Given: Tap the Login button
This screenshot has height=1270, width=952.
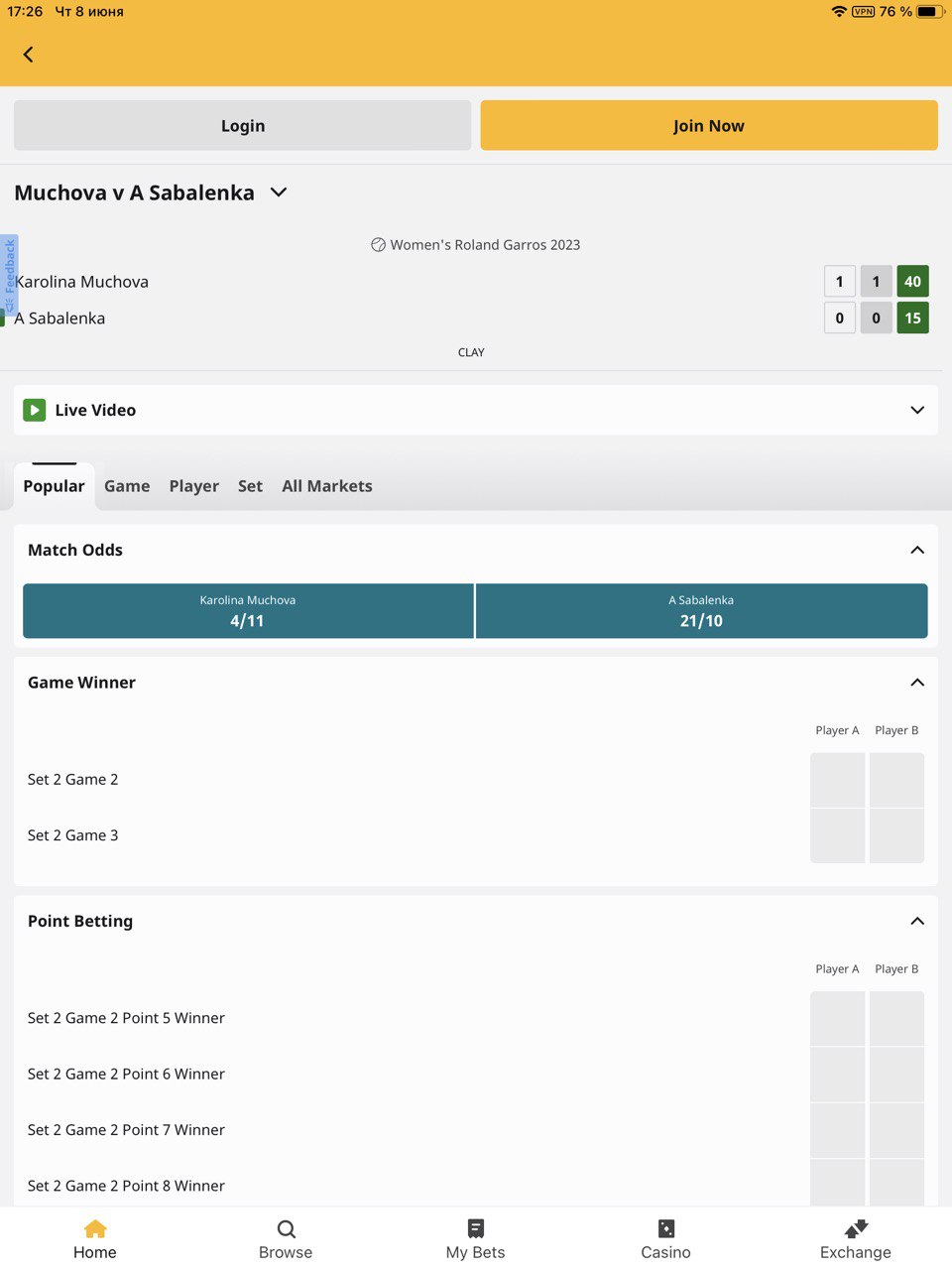Looking at the screenshot, I should pyautogui.click(x=243, y=126).
